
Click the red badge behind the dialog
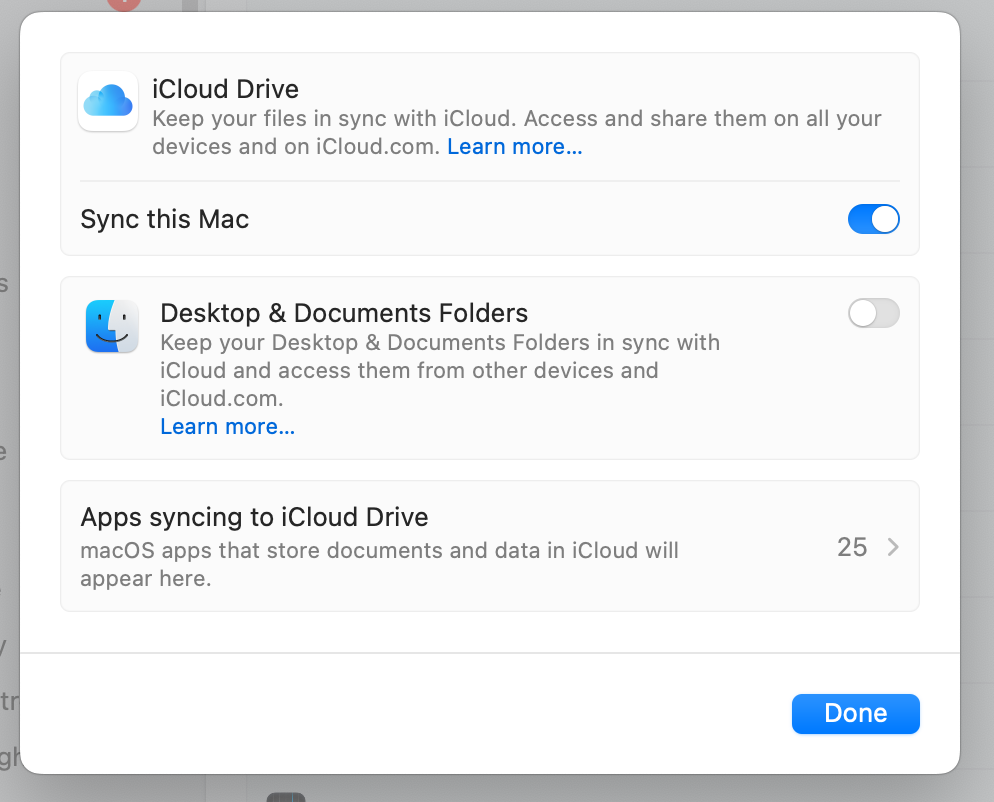[124, 4]
